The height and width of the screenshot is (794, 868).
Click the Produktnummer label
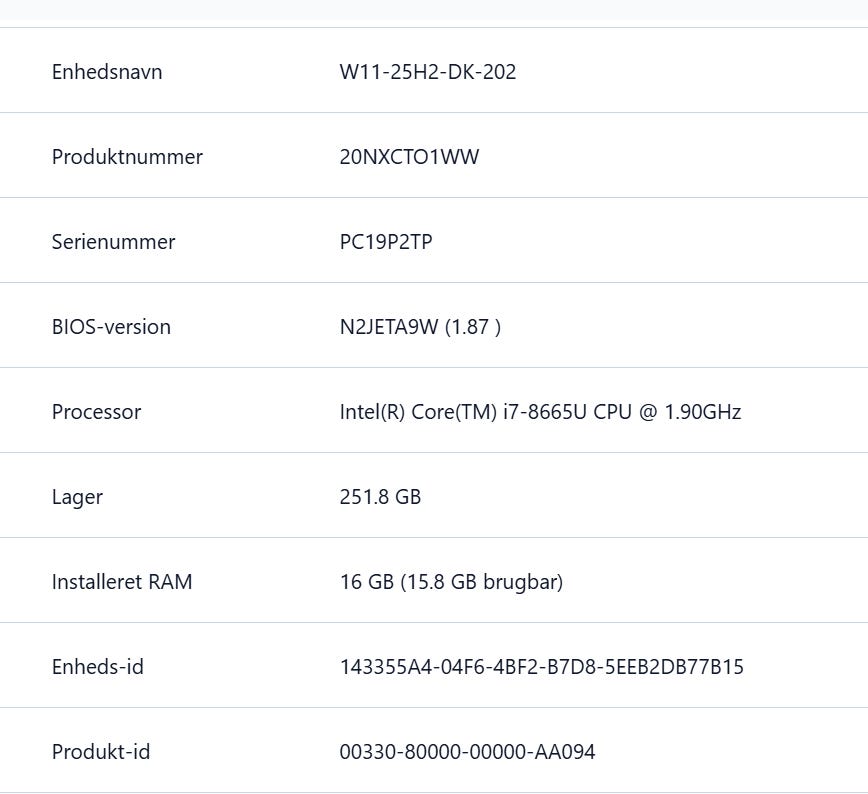127,157
